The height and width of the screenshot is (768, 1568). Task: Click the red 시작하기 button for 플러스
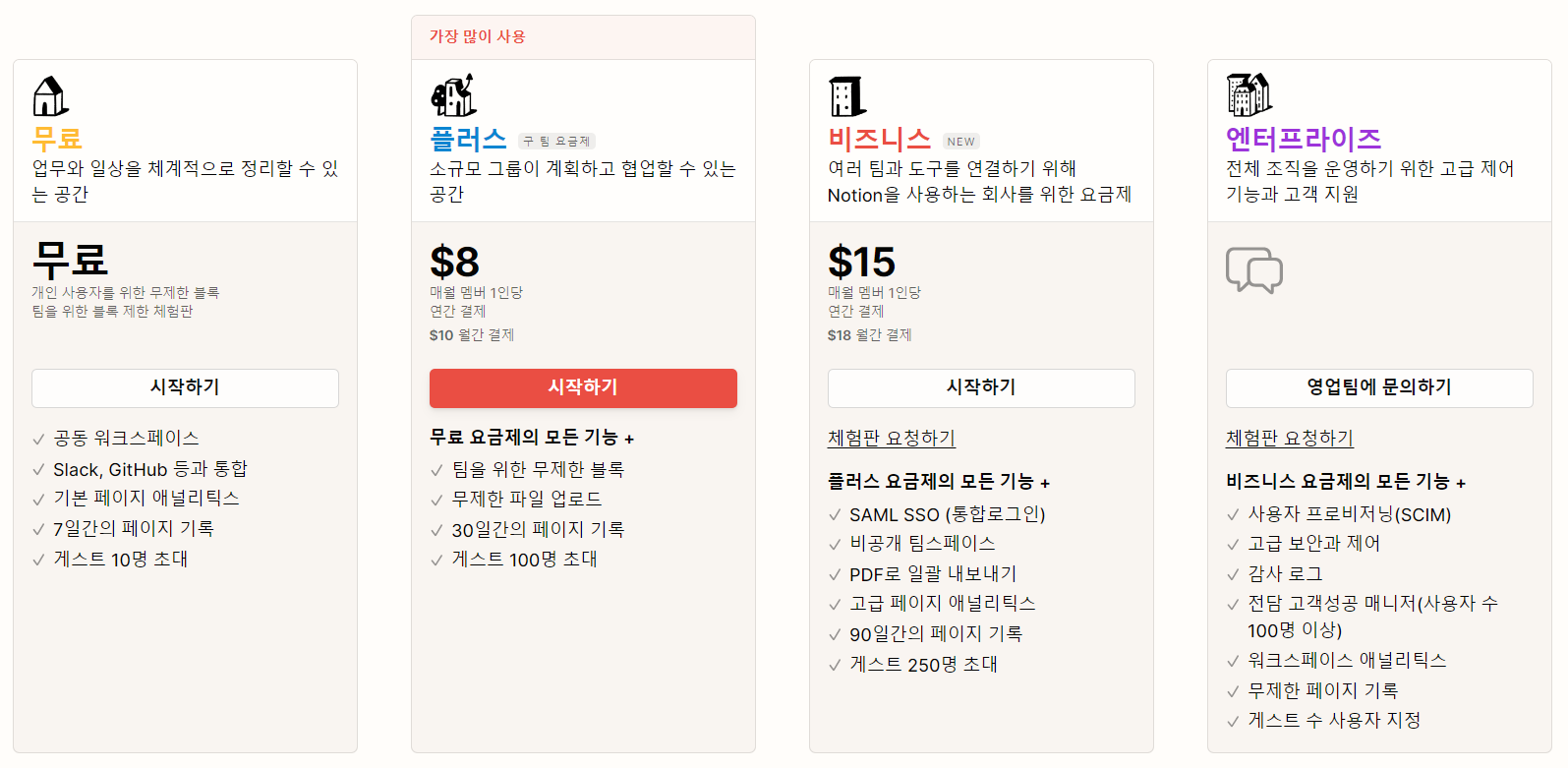coord(583,388)
